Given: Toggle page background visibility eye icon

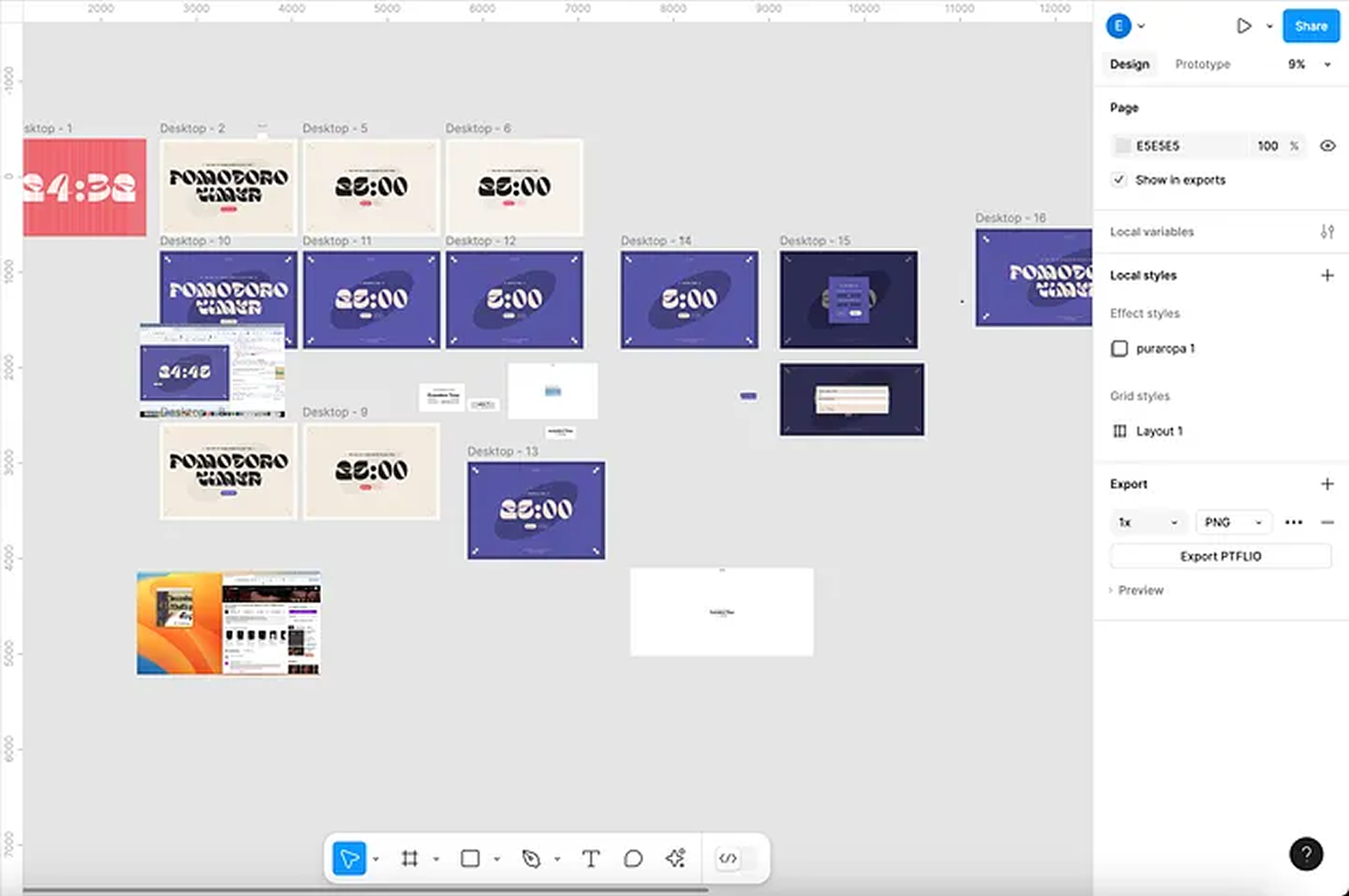Looking at the screenshot, I should click(1327, 145).
